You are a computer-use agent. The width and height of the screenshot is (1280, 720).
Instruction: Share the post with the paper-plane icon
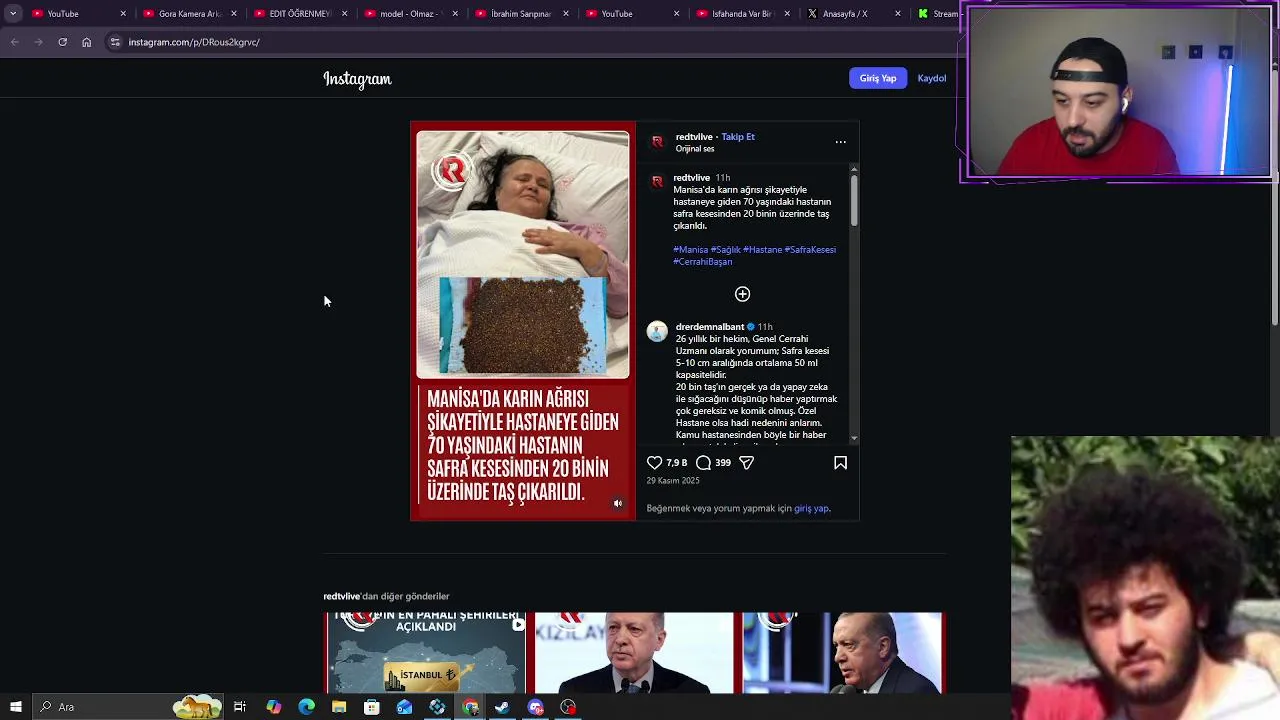tap(746, 463)
